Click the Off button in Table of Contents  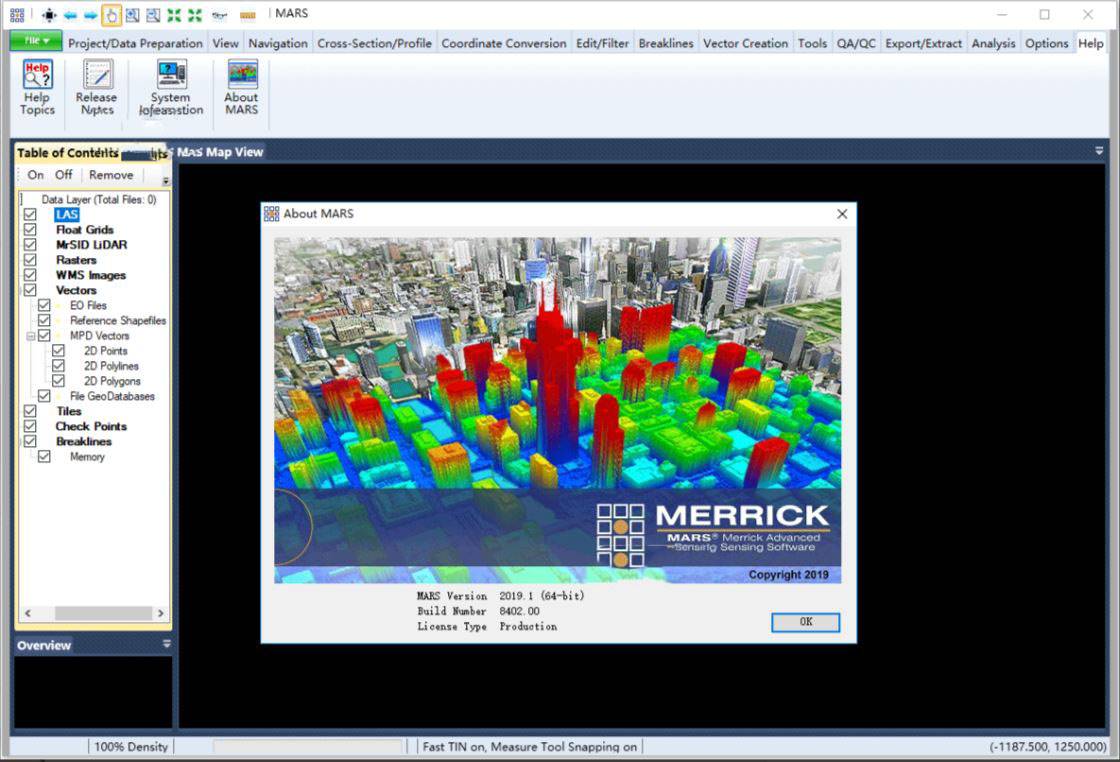pyautogui.click(x=64, y=175)
